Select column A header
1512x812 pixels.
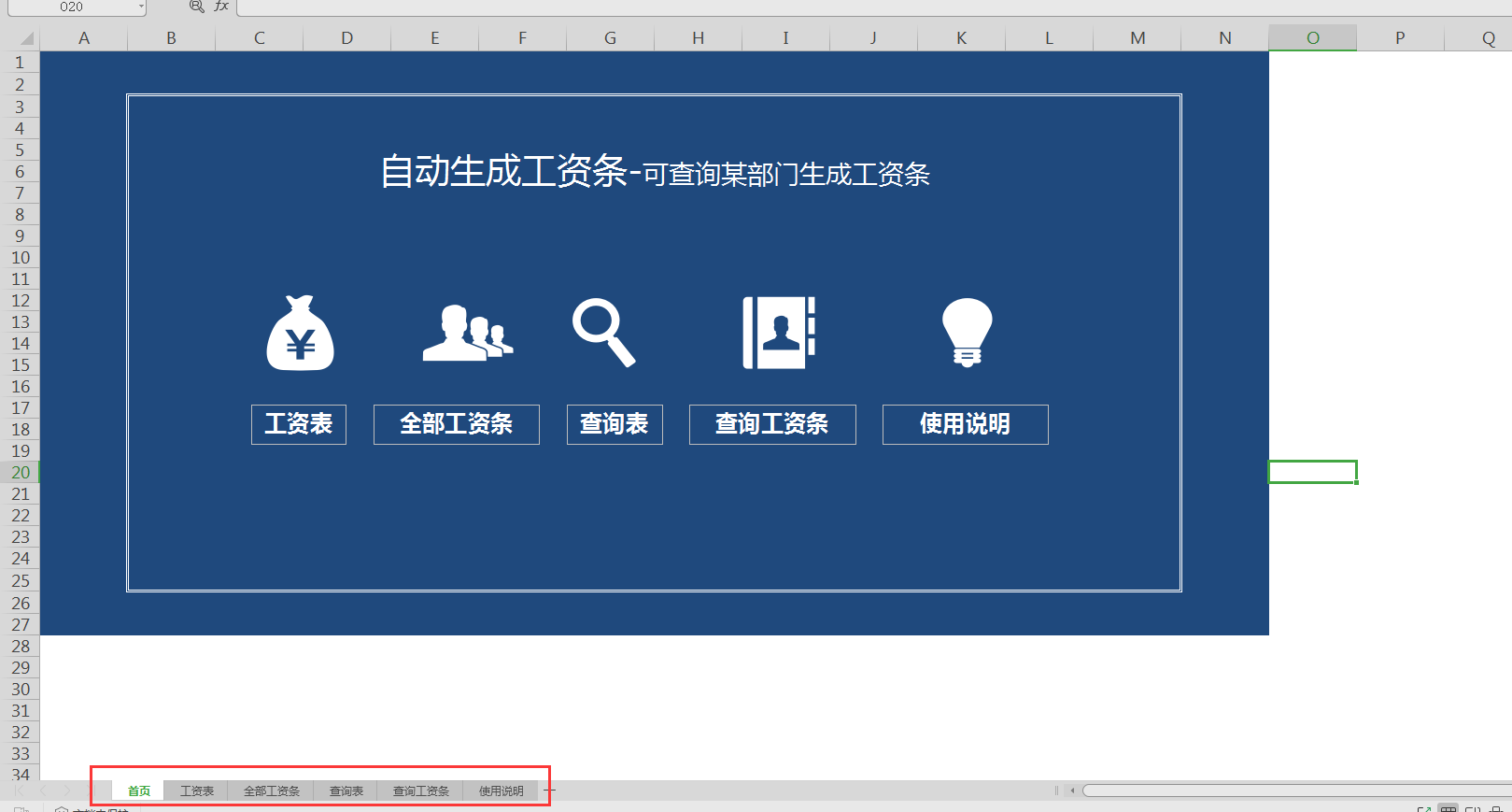(x=84, y=38)
